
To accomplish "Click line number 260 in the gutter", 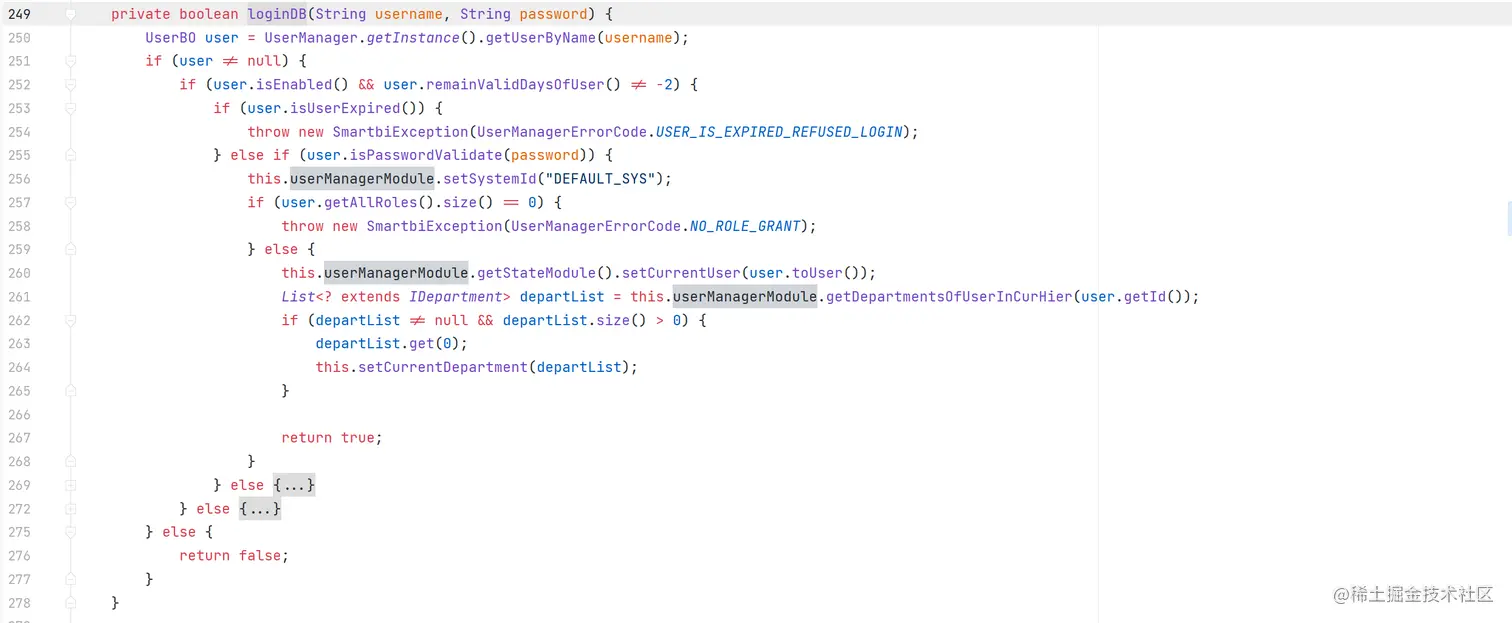I will [19, 273].
